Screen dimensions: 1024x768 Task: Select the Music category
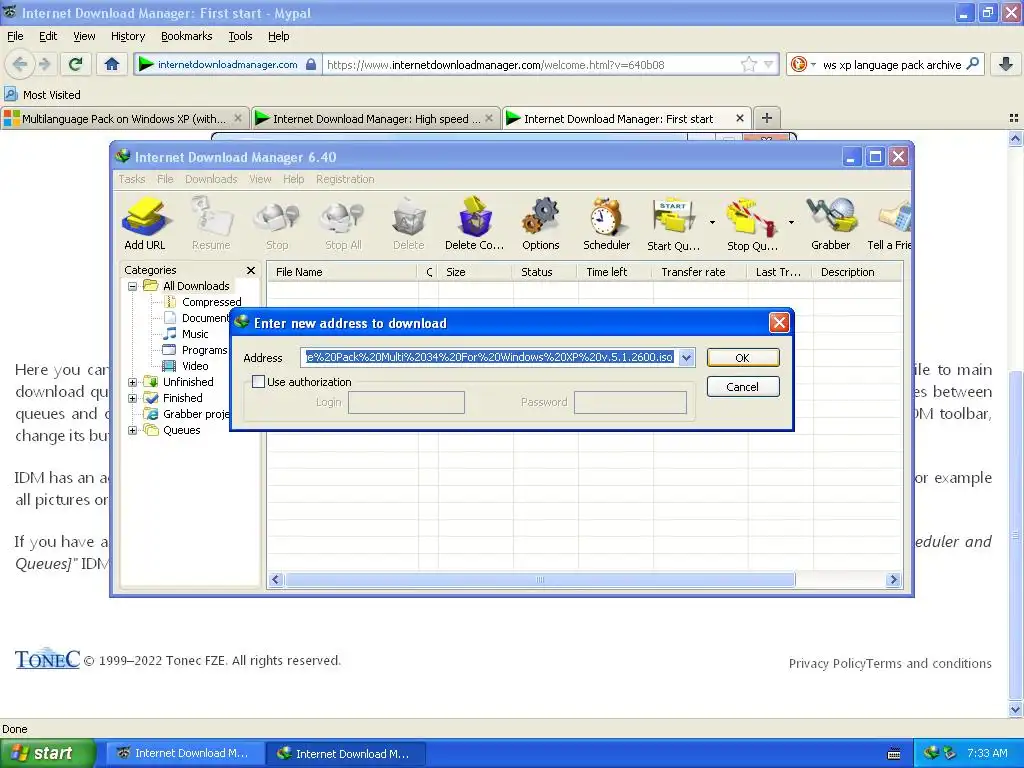(195, 334)
